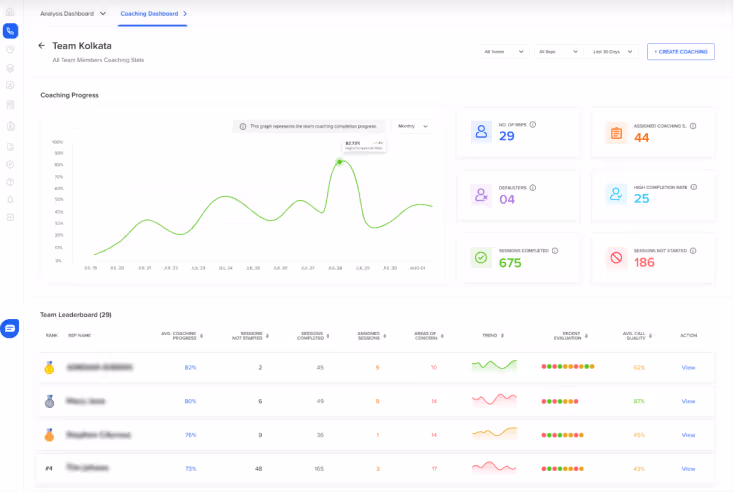The height and width of the screenshot is (492, 734).
Task: Open the Last 30 Days dropdown
Action: pos(613,51)
